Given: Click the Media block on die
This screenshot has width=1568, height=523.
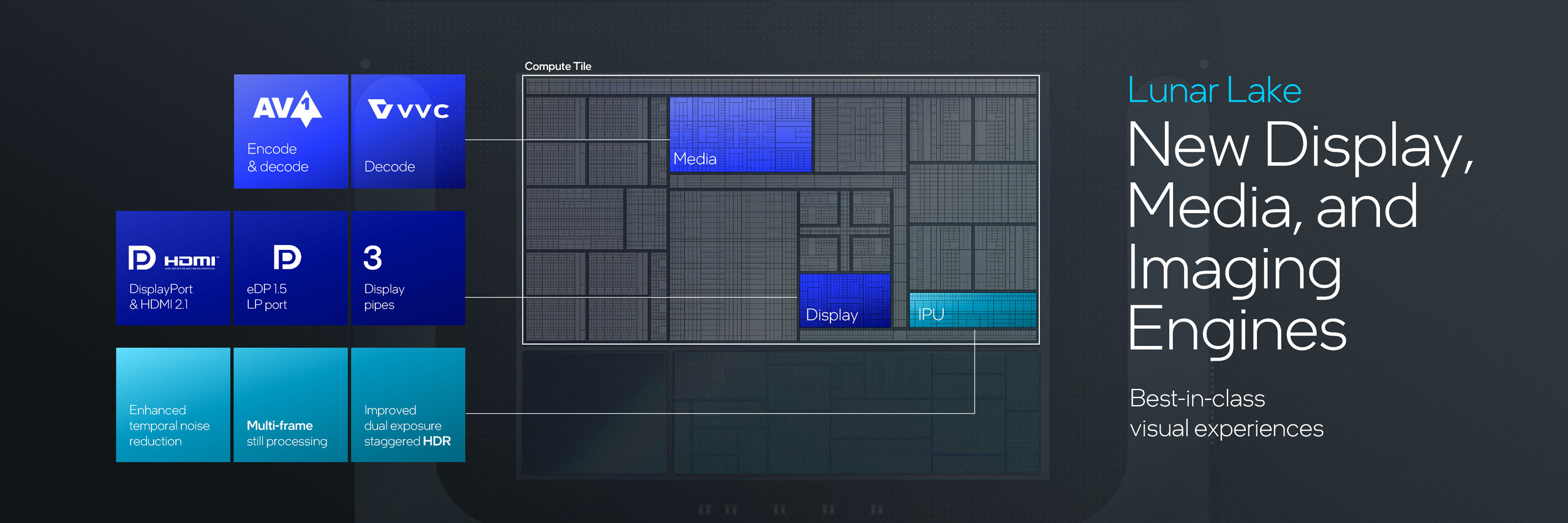Looking at the screenshot, I should point(741,134).
